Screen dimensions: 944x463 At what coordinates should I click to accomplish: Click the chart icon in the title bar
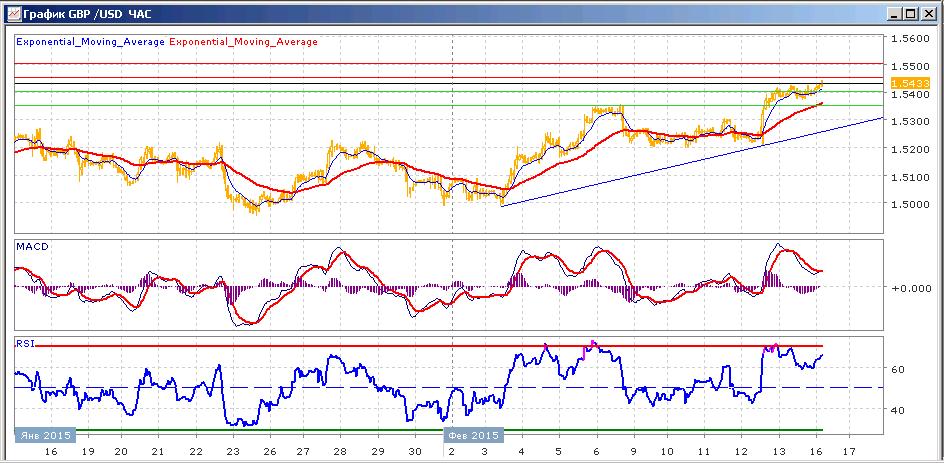tap(13, 13)
